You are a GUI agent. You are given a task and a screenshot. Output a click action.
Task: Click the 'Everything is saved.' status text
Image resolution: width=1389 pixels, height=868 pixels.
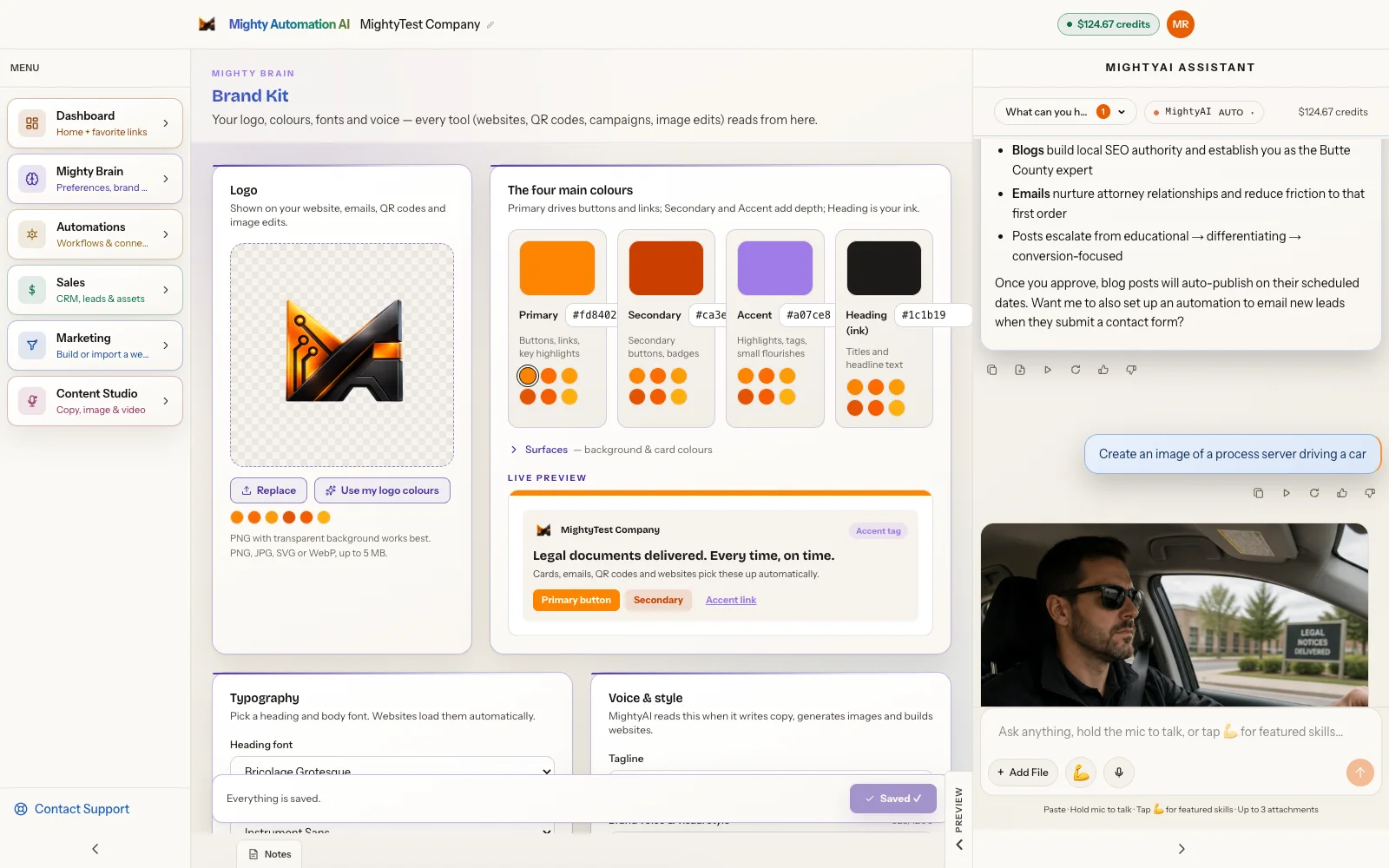tap(273, 799)
